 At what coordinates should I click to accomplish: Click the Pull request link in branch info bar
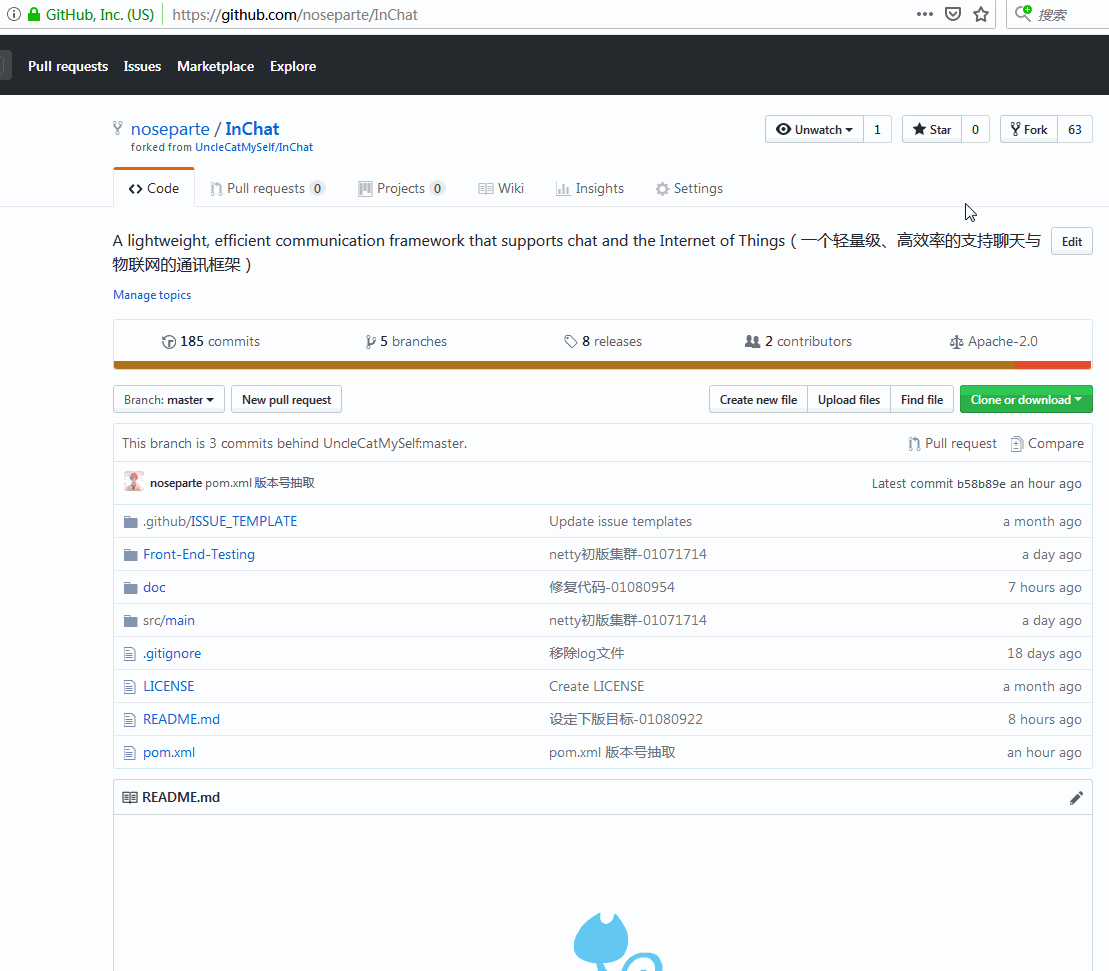pyautogui.click(x=953, y=443)
